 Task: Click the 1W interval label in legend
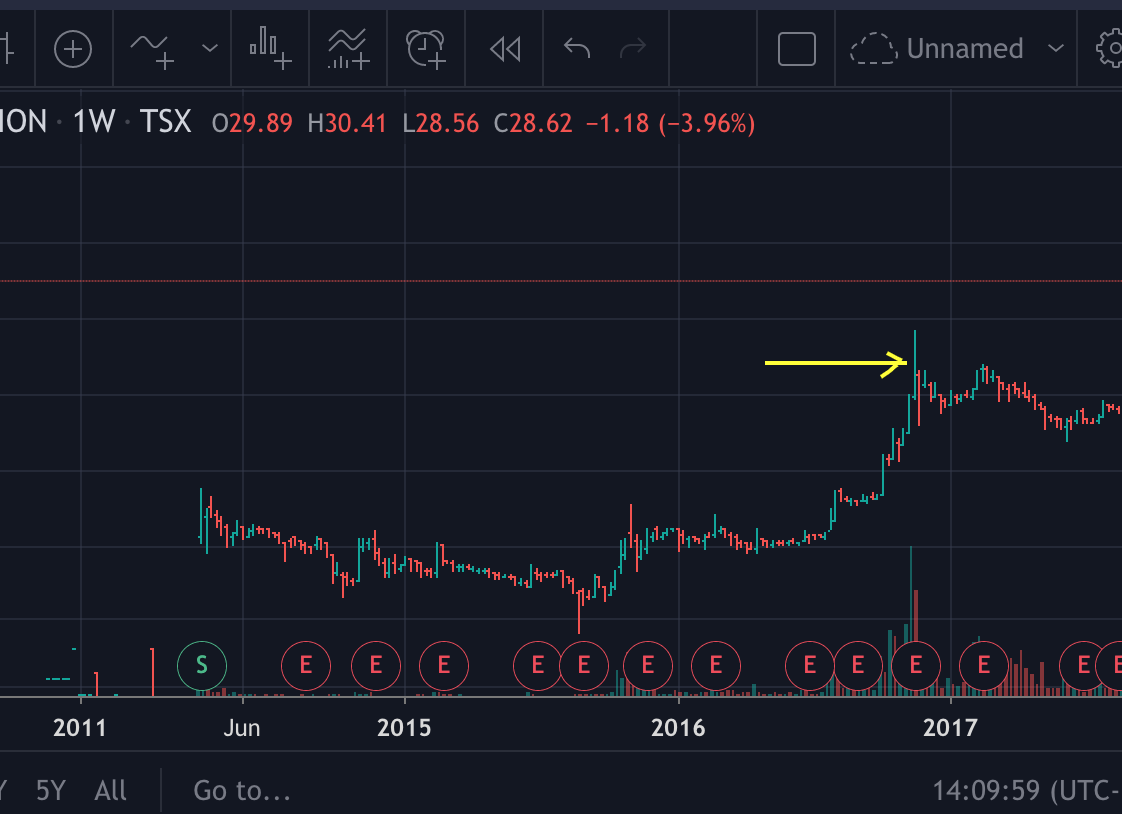coord(94,122)
